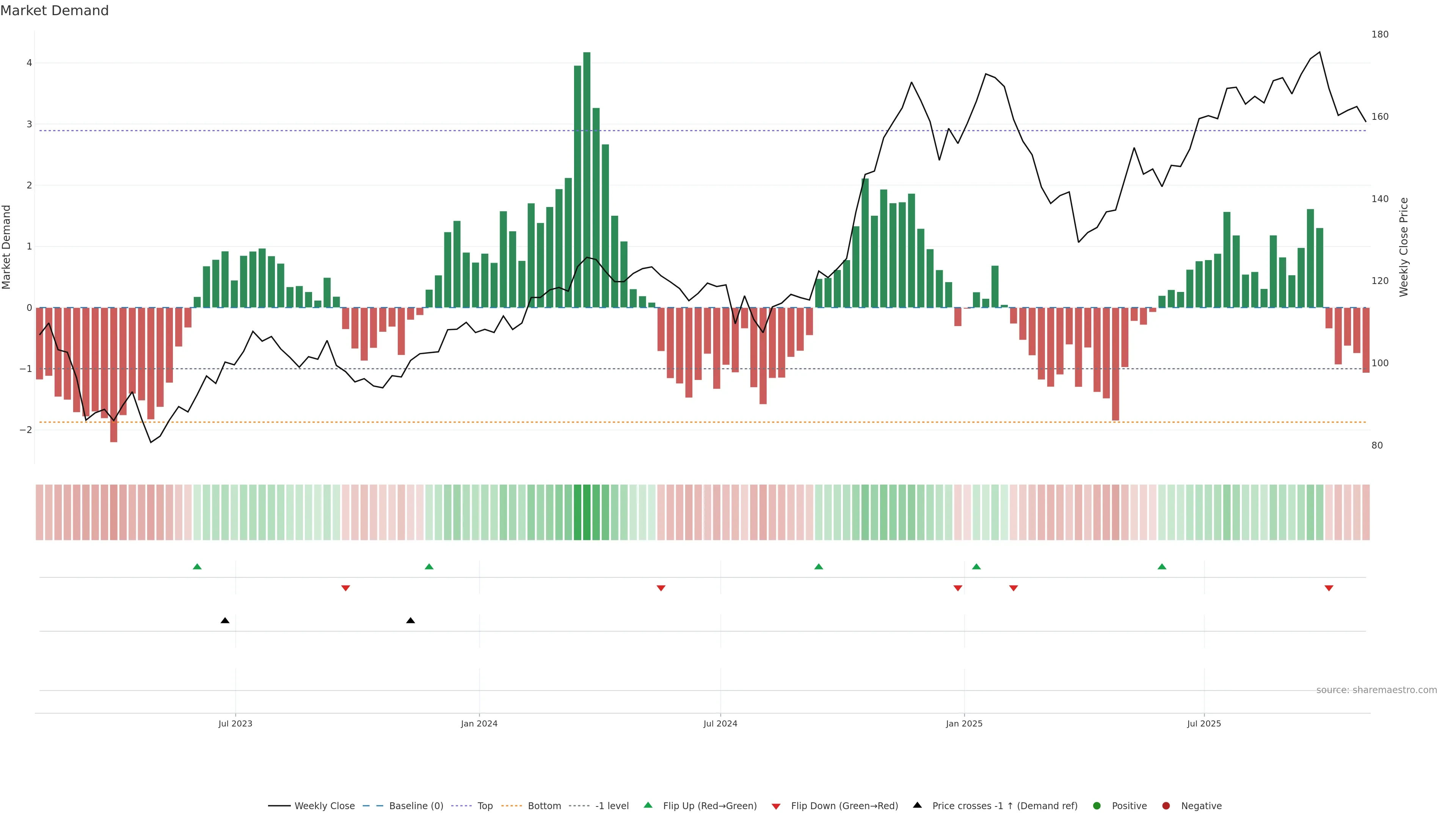
Task: Click the rightmost black price-cross triangle marker
Action: click(410, 621)
